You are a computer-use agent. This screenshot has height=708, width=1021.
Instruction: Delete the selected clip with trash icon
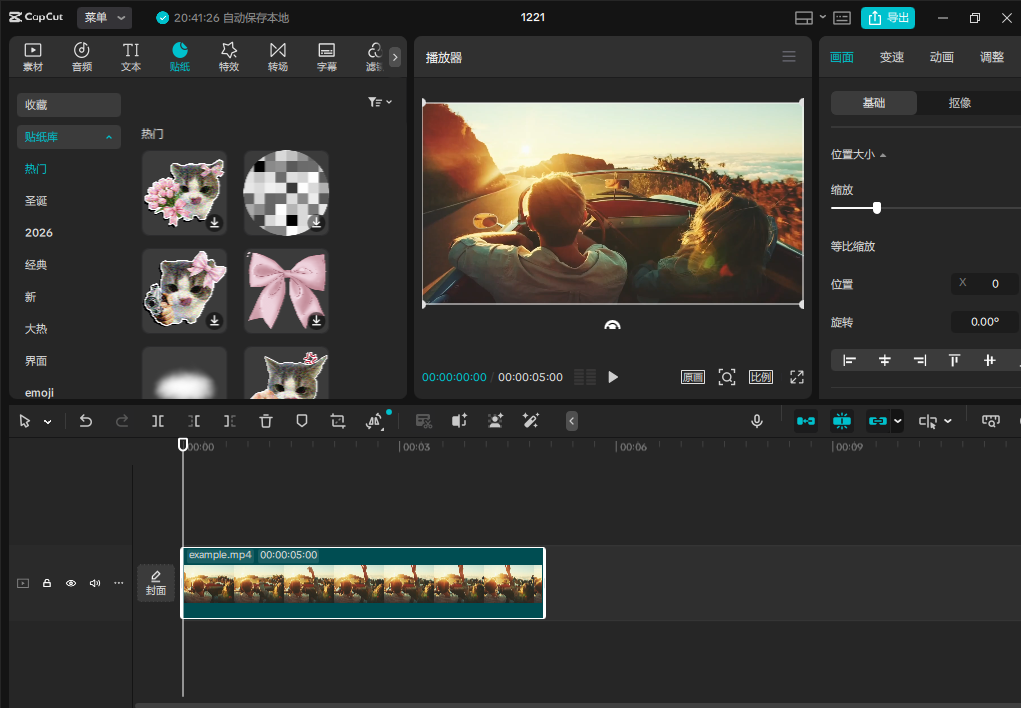click(266, 421)
